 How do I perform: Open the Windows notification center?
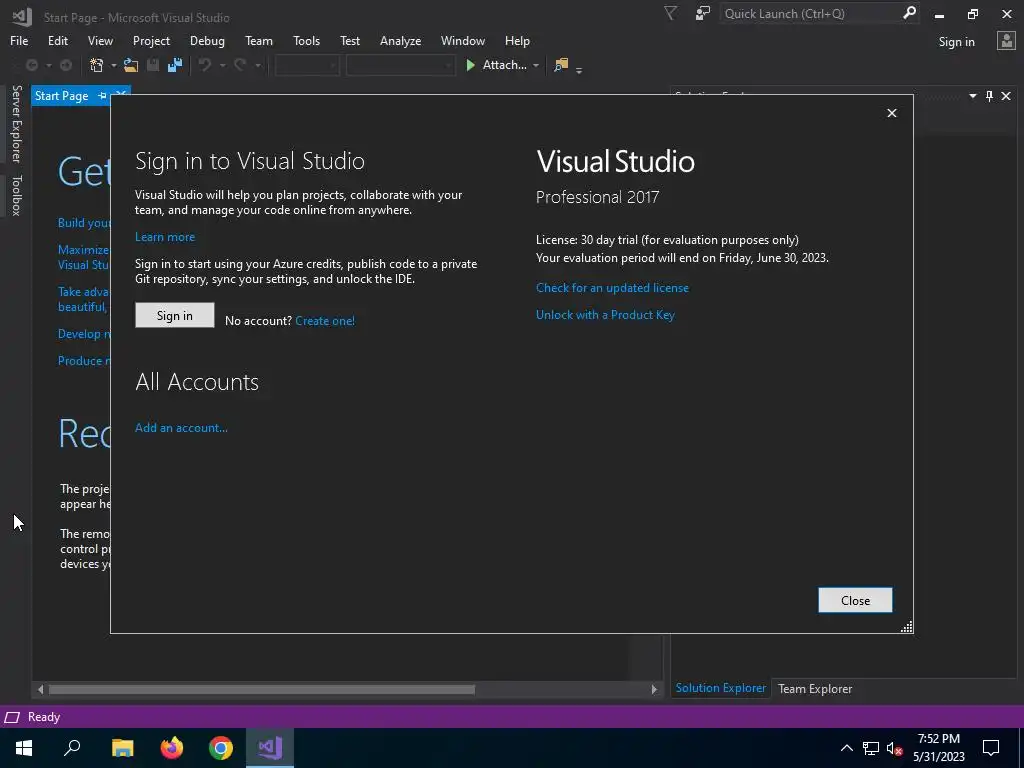(x=991, y=748)
